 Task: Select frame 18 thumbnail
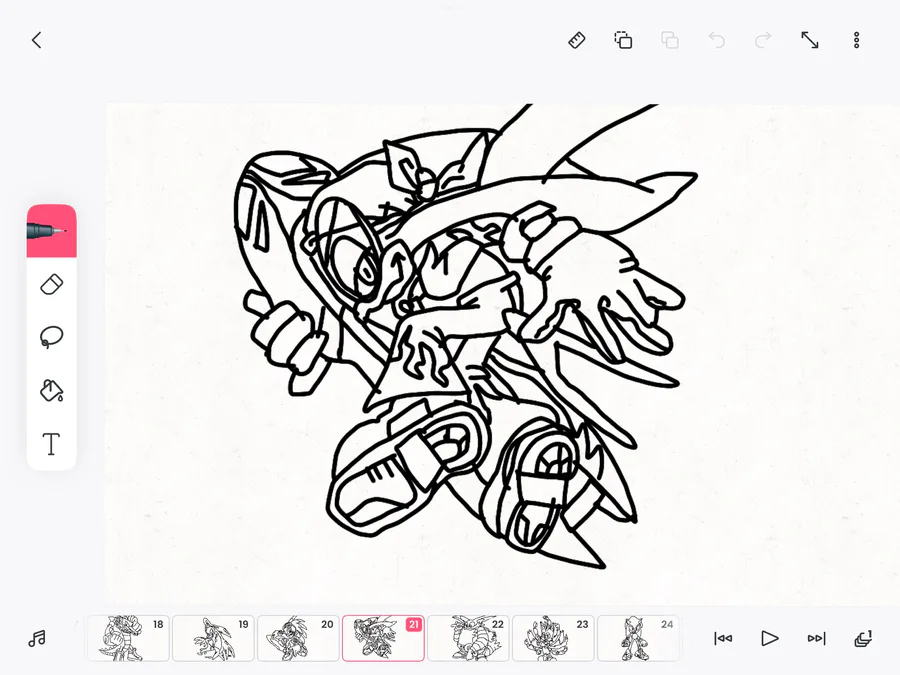129,638
